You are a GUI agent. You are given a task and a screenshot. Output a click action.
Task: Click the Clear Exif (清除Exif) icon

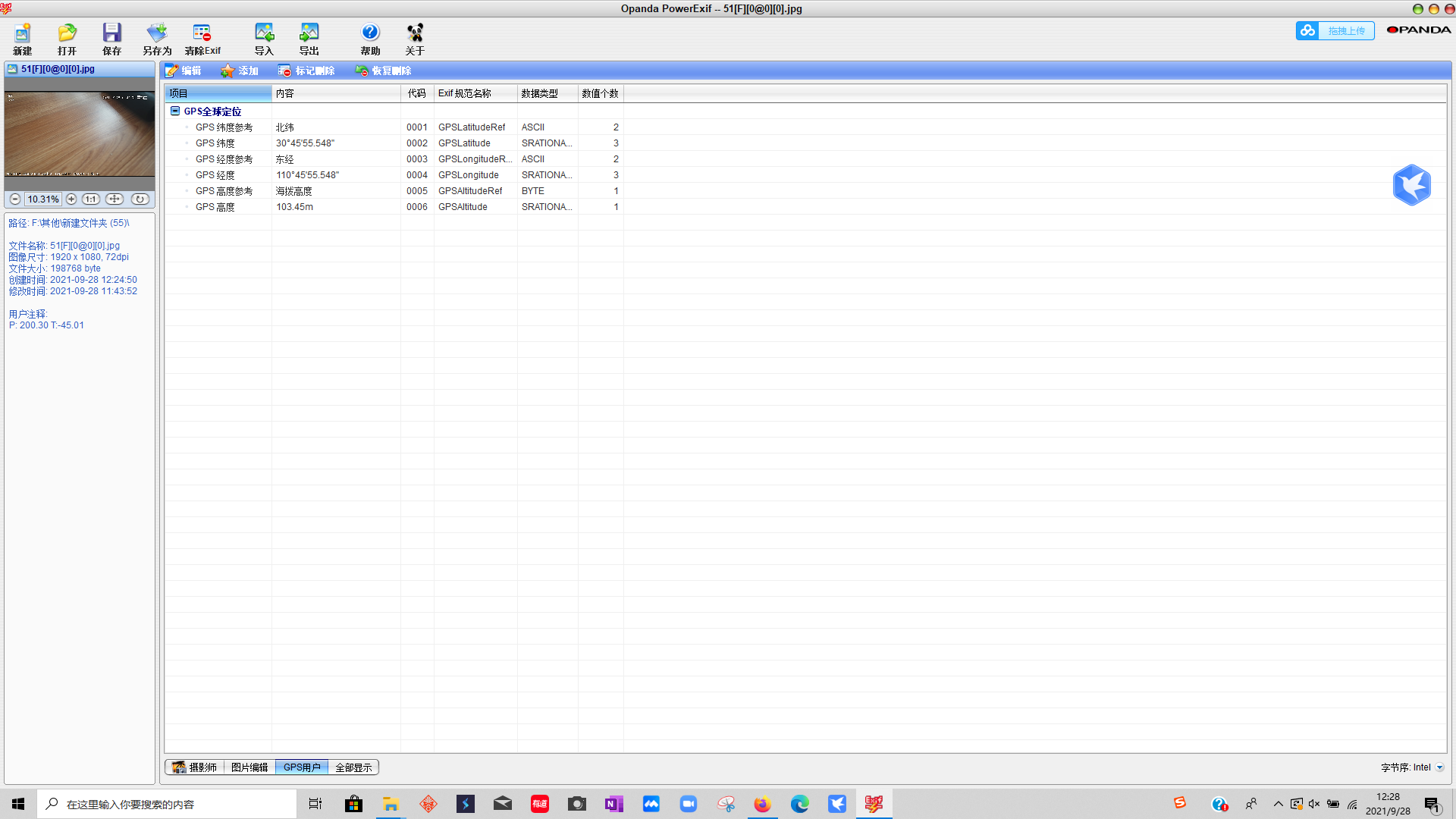coord(202,39)
